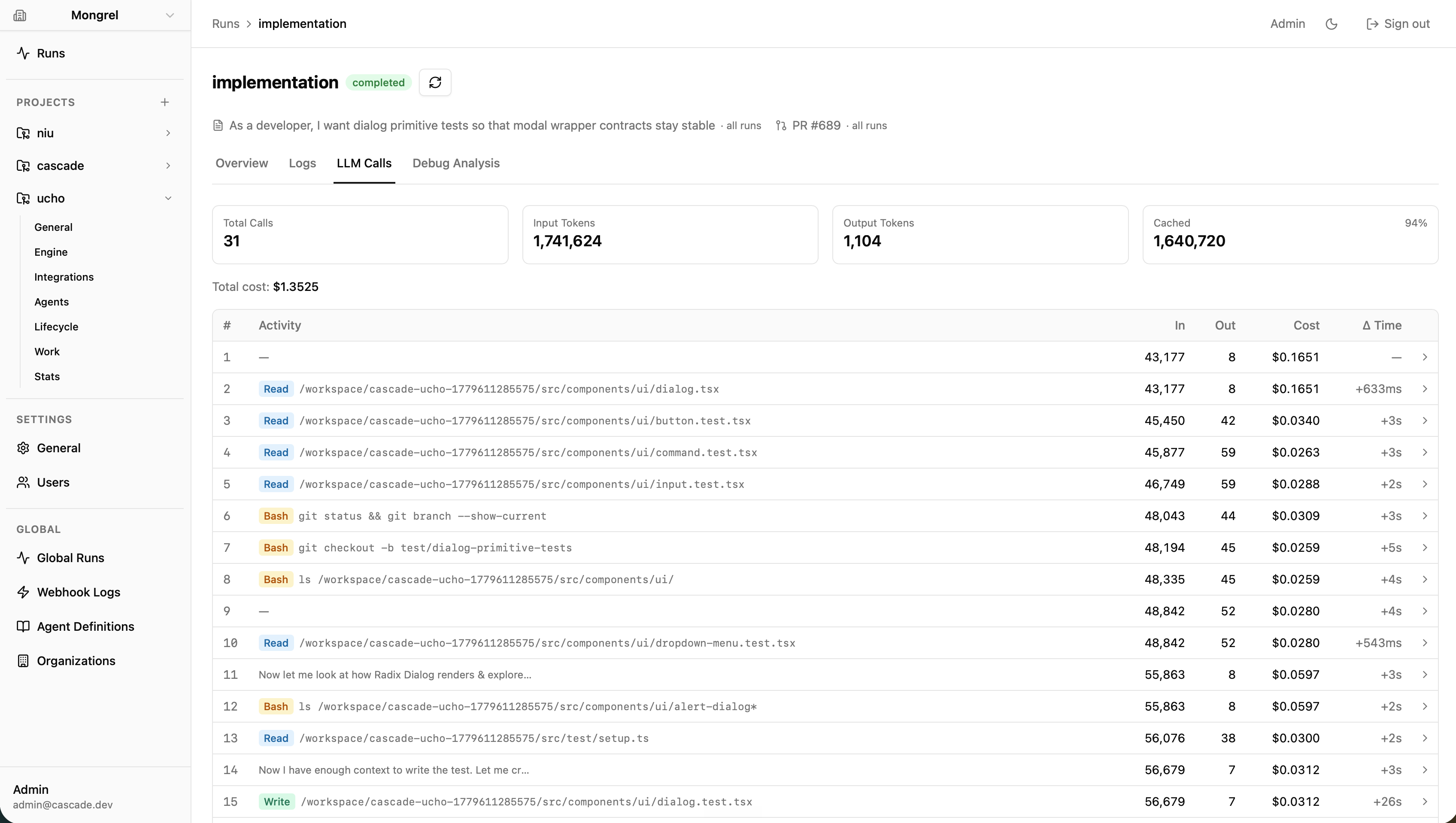Viewport: 1456px width, 823px height.
Task: Switch to the Debug Analysis tab
Action: tap(456, 163)
